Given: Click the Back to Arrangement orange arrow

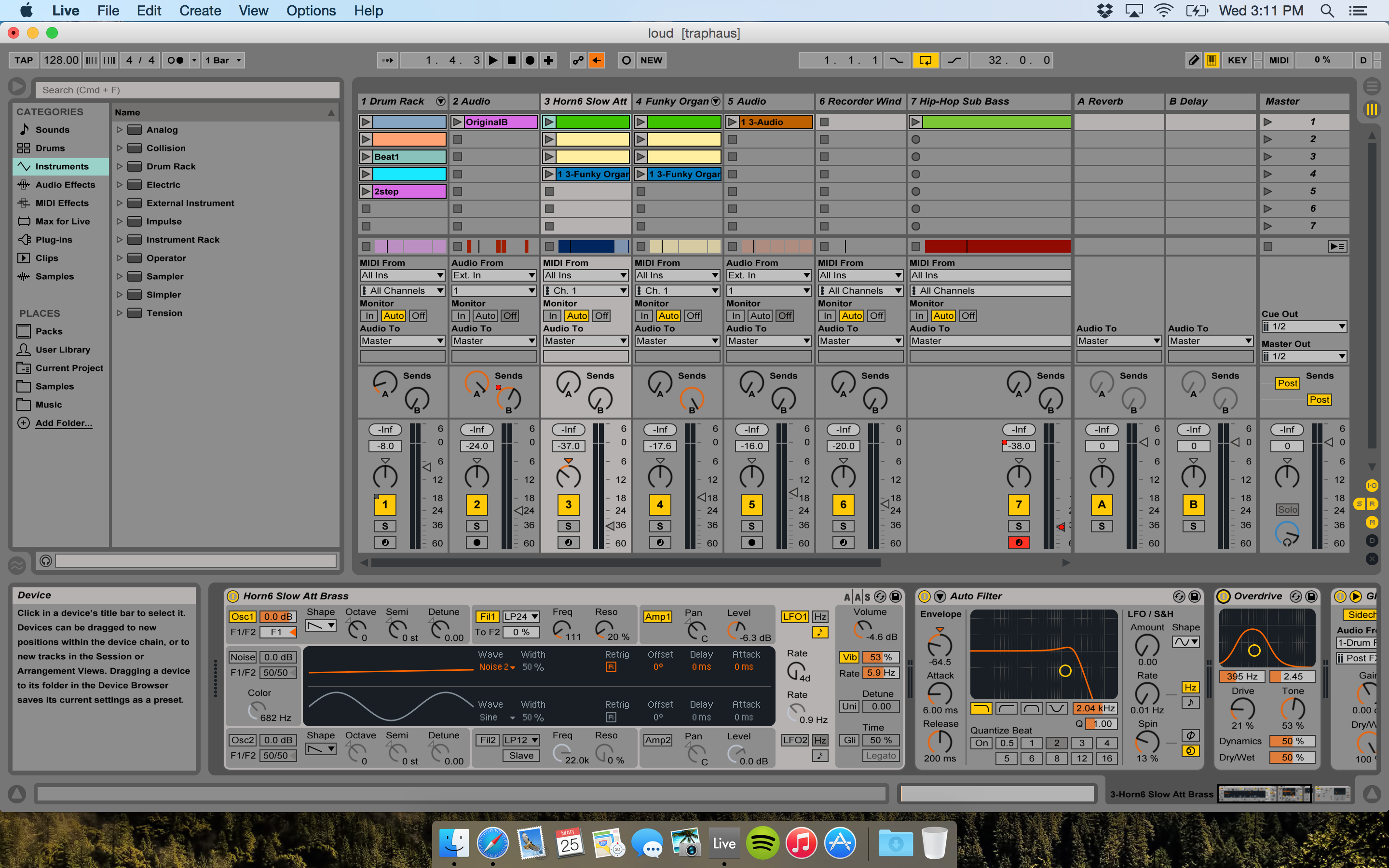Looking at the screenshot, I should pyautogui.click(x=597, y=60).
